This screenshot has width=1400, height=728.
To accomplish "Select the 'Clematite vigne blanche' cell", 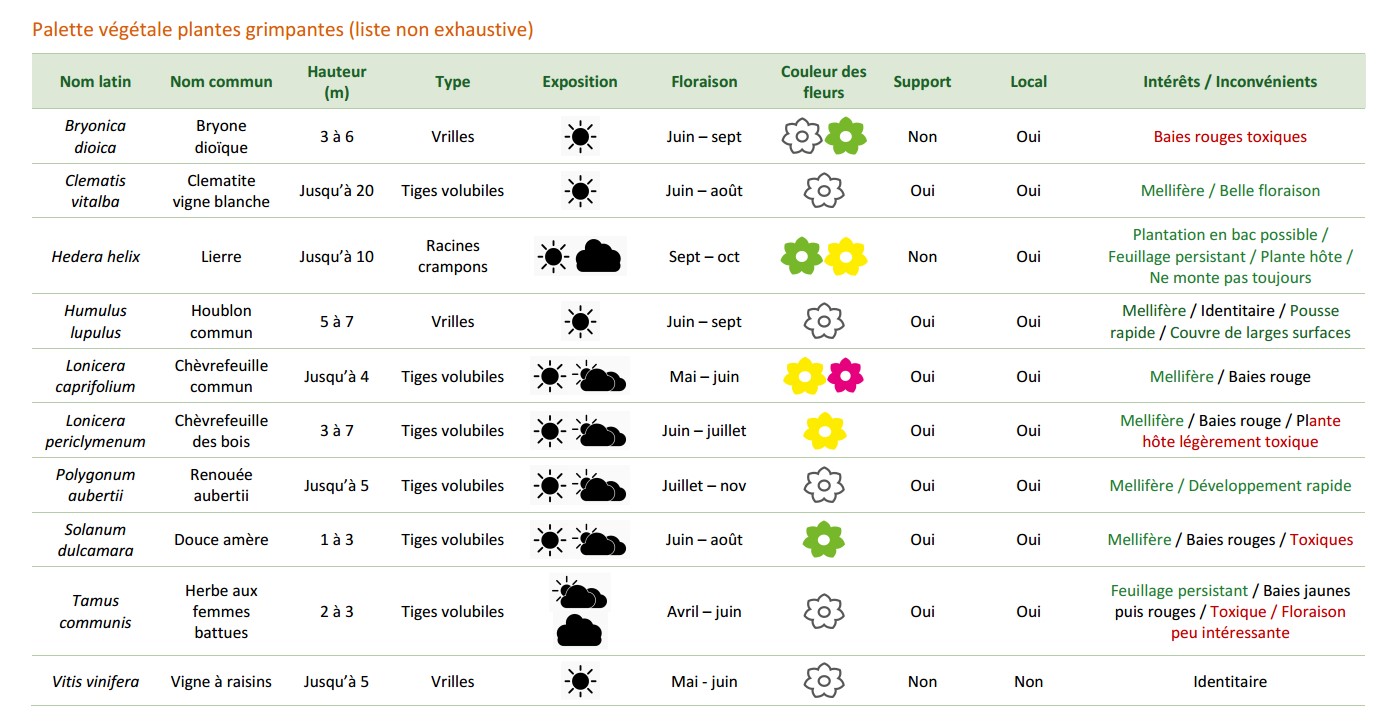I will [x=221, y=190].
